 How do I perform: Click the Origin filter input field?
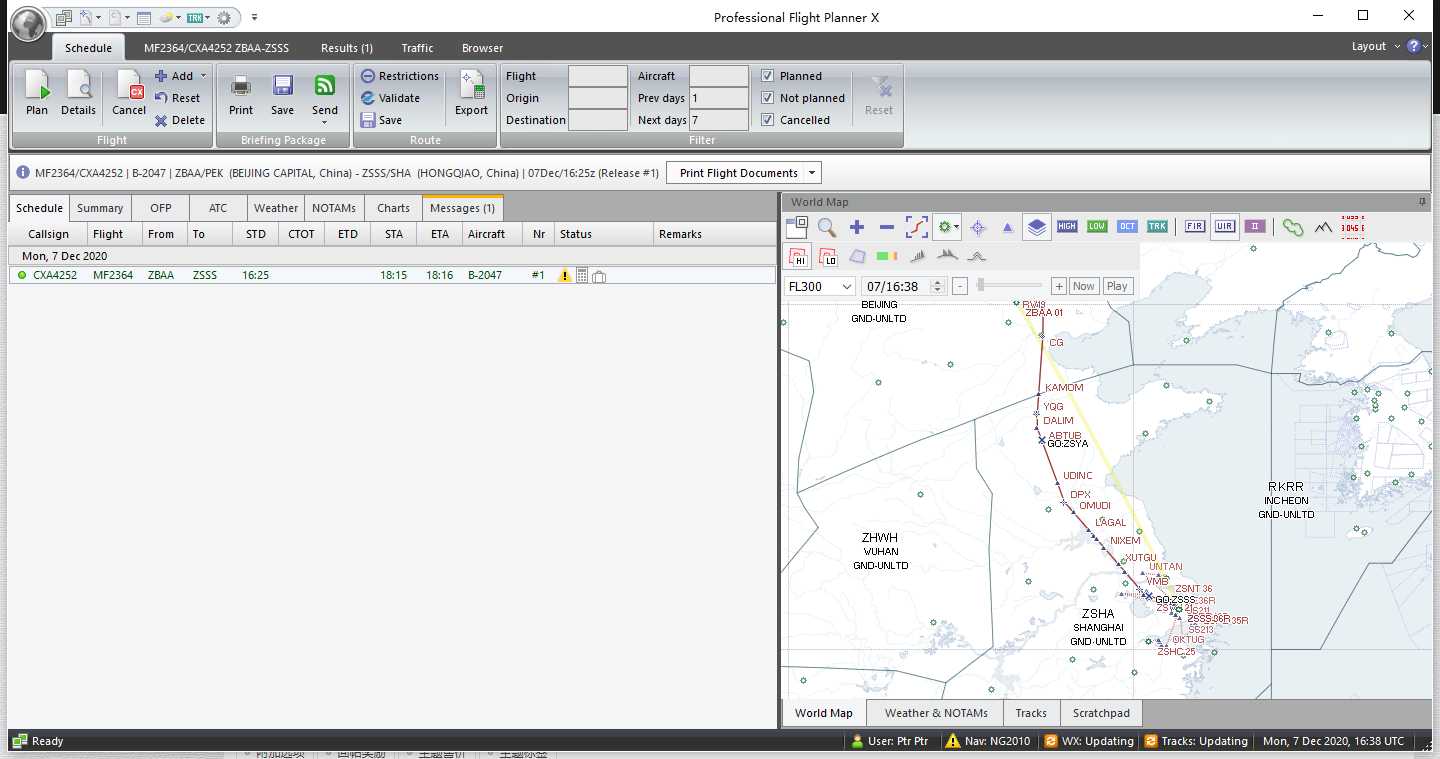click(x=598, y=98)
